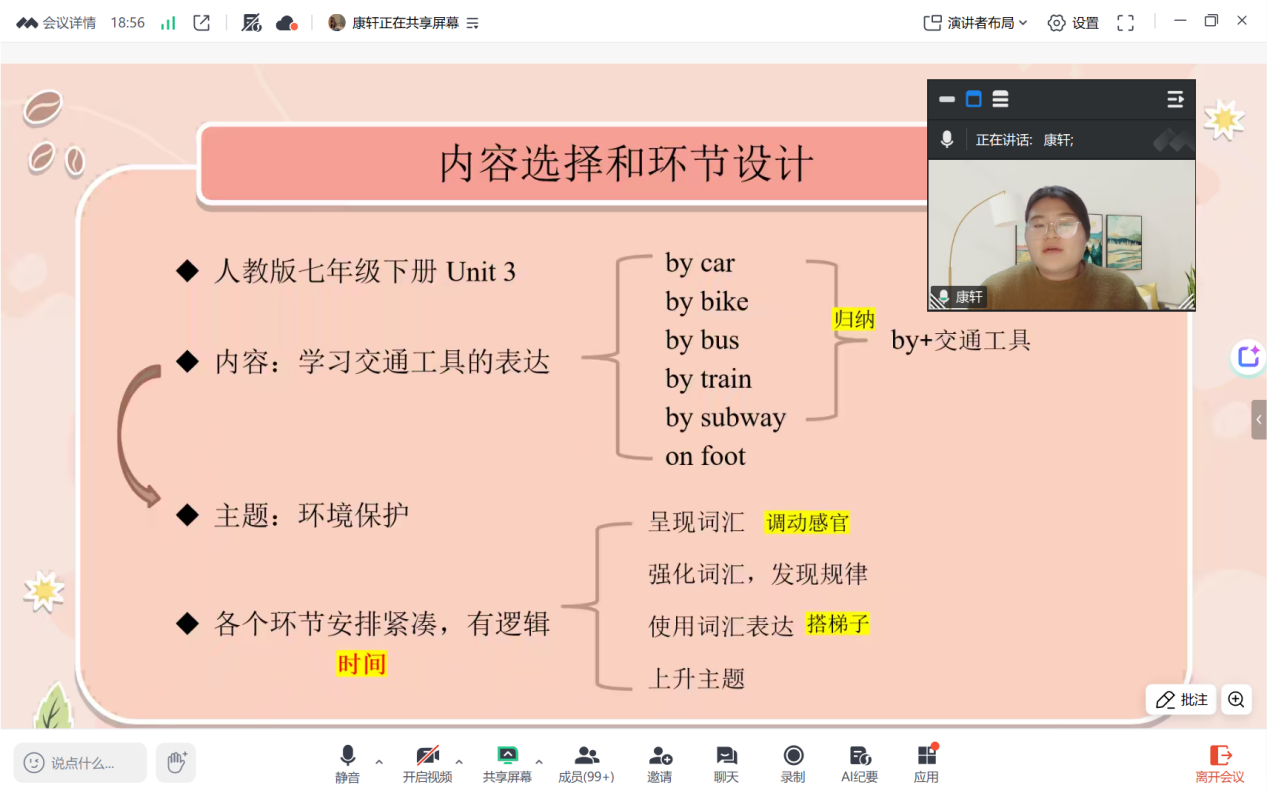Toggle 开启视频 camera on
The width and height of the screenshot is (1267, 799).
(x=427, y=763)
